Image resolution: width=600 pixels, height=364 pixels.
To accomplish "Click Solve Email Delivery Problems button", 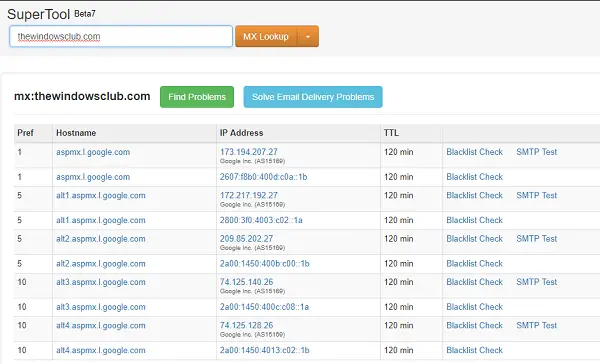I will [x=313, y=97].
